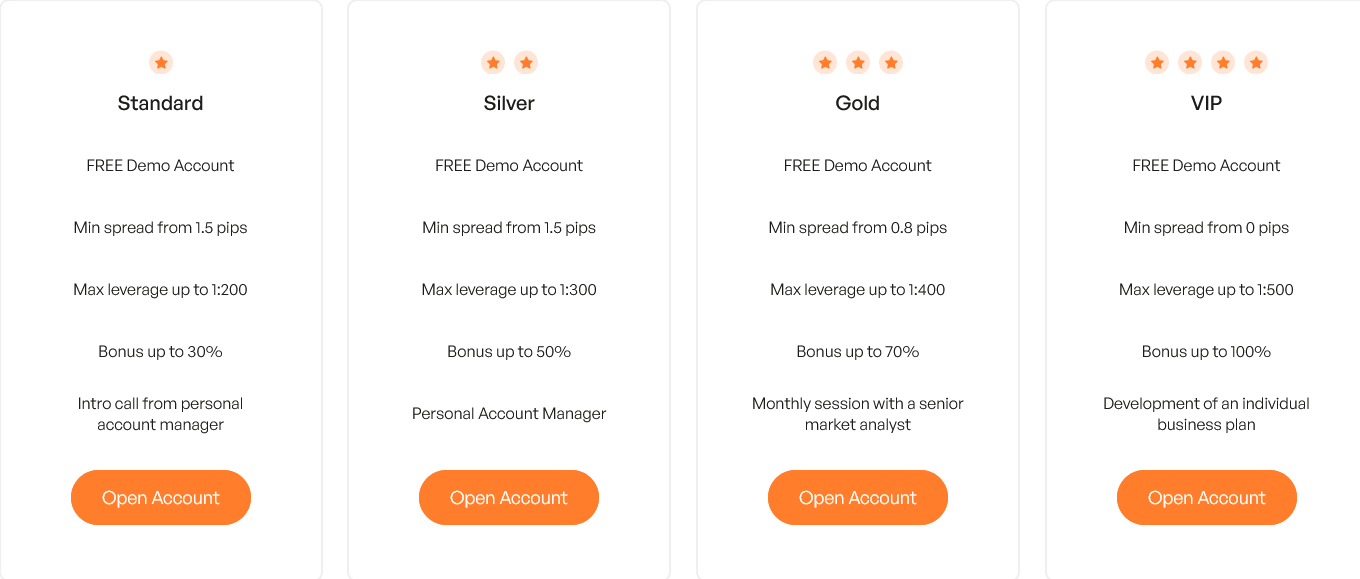Open Account for the Gold plan

(858, 497)
